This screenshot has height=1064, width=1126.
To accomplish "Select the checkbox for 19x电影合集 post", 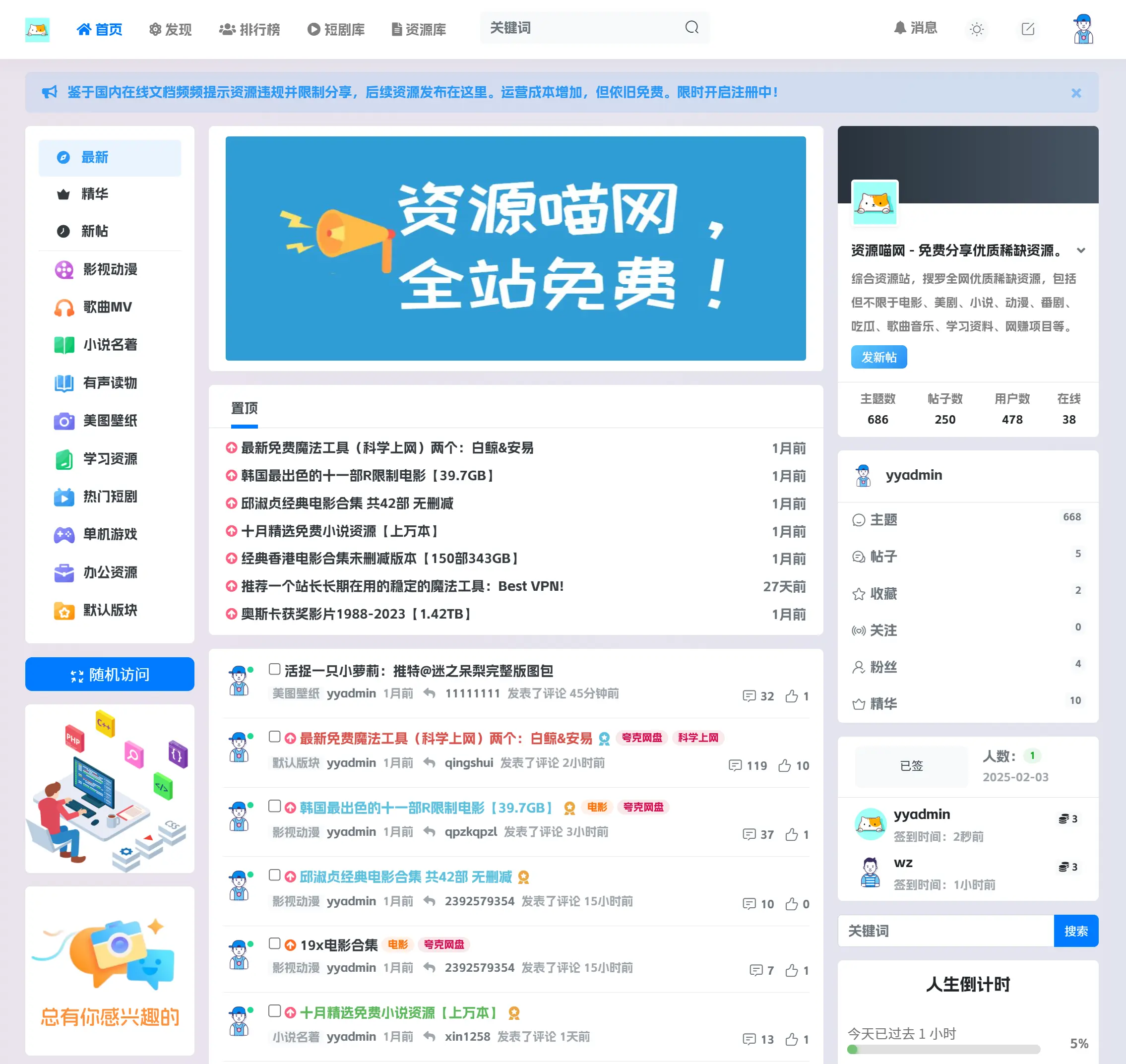I will tap(275, 945).
